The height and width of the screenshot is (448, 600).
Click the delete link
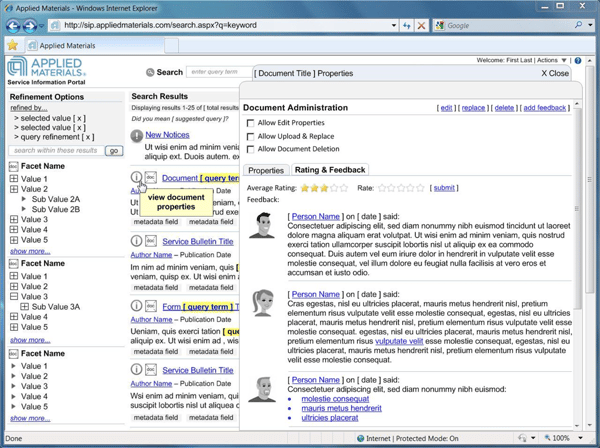click(x=504, y=108)
